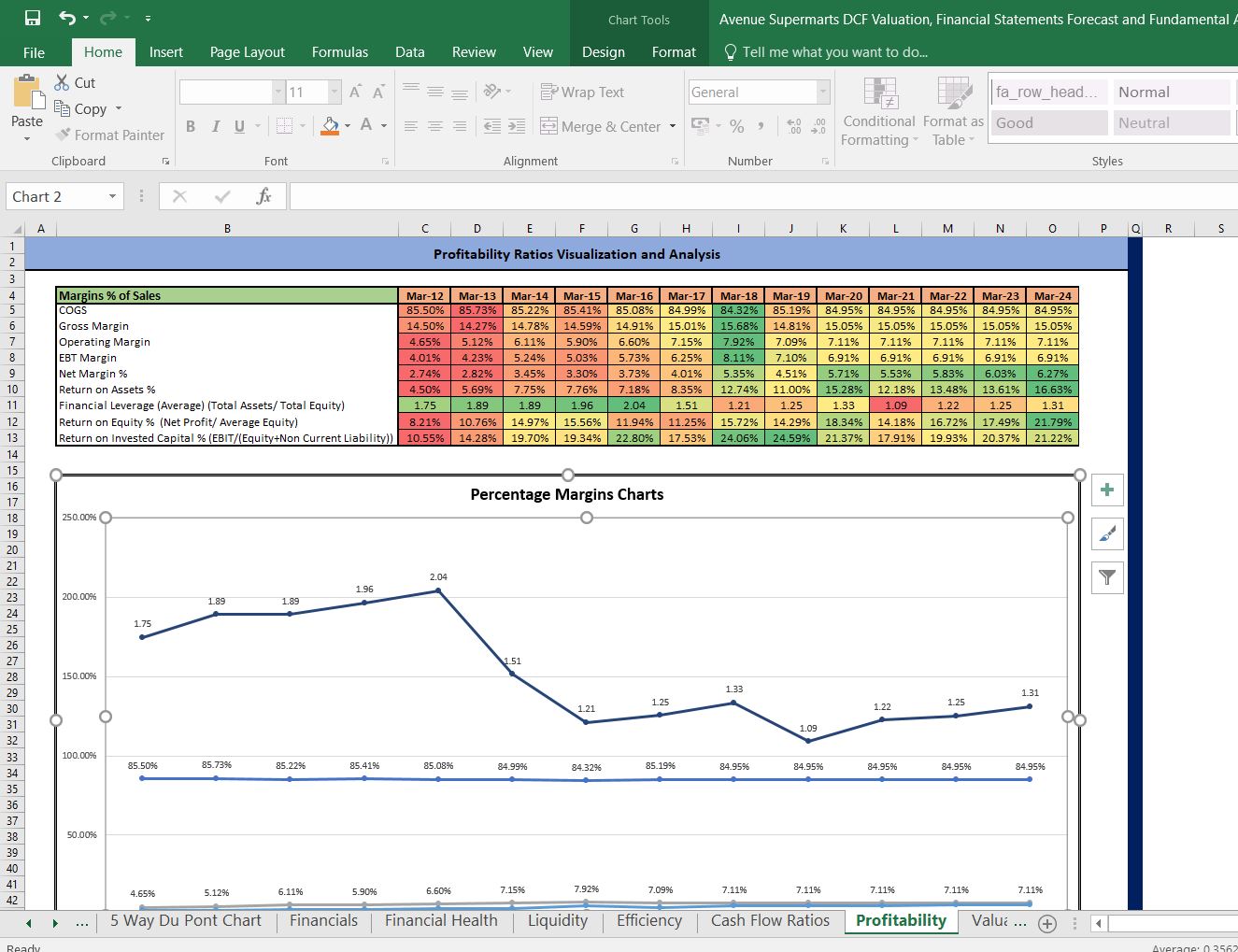
Task: Open the Cash Flow Ratios sheet
Action: coord(770,921)
